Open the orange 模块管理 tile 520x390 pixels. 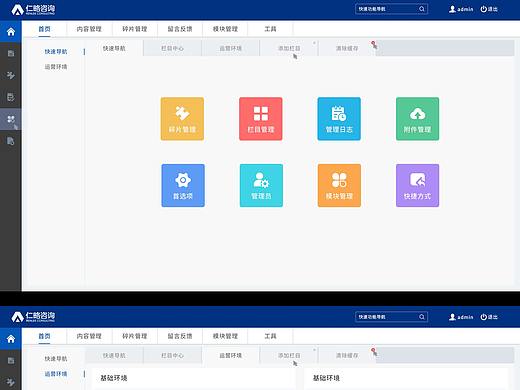pyautogui.click(x=339, y=185)
